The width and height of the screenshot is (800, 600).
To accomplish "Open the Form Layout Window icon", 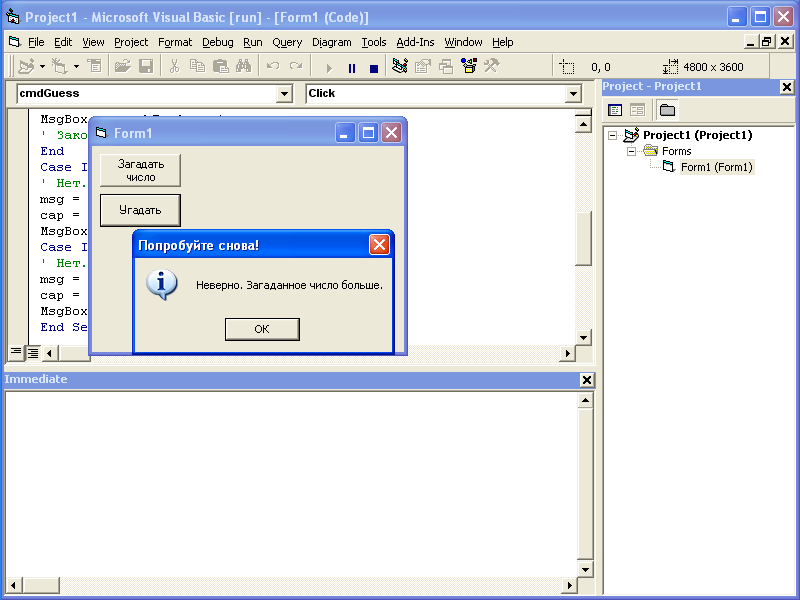I will (x=446, y=66).
